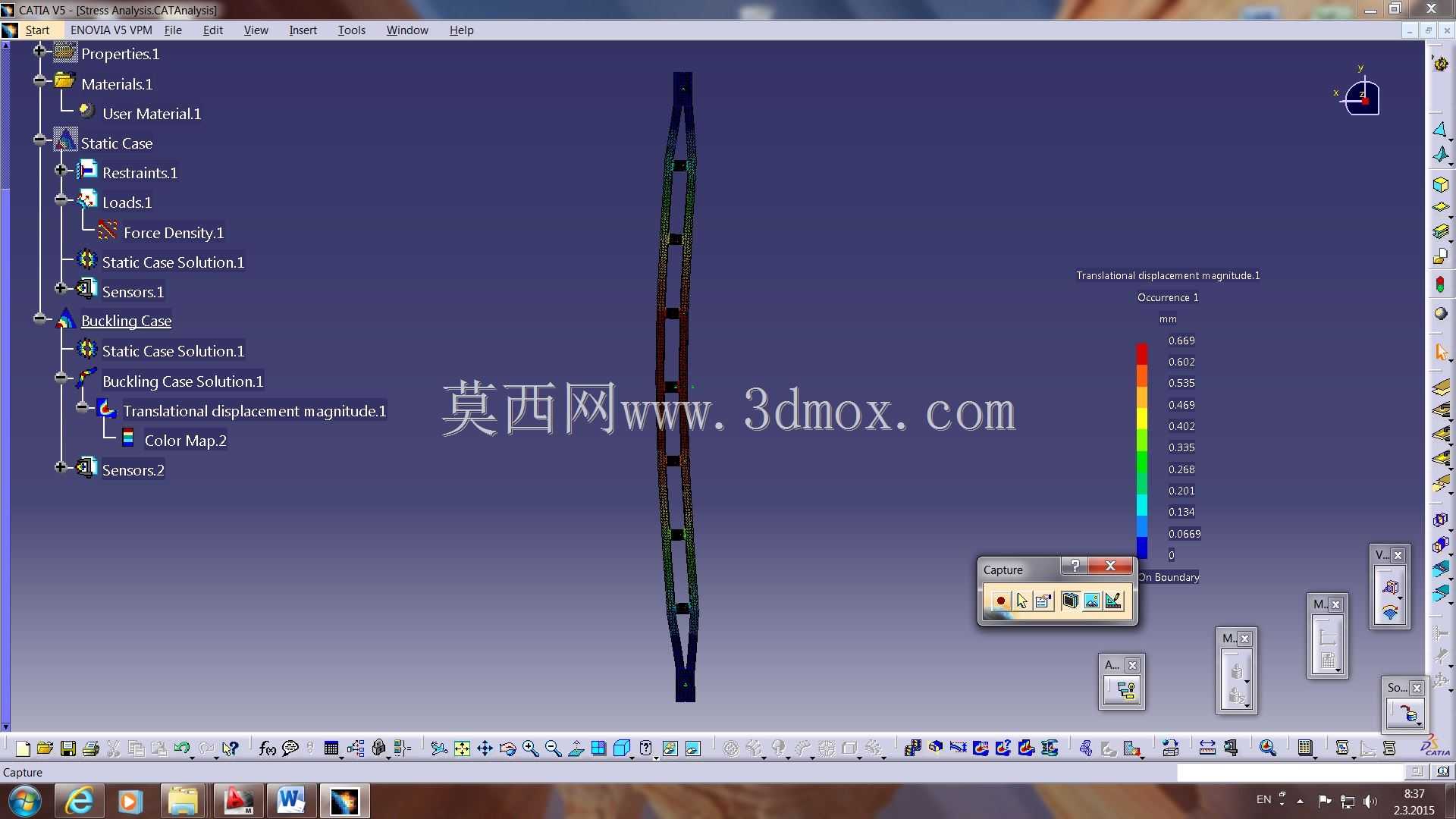Click the measure between ruler icon
The height and width of the screenshot is (819, 1456).
coord(1207,749)
